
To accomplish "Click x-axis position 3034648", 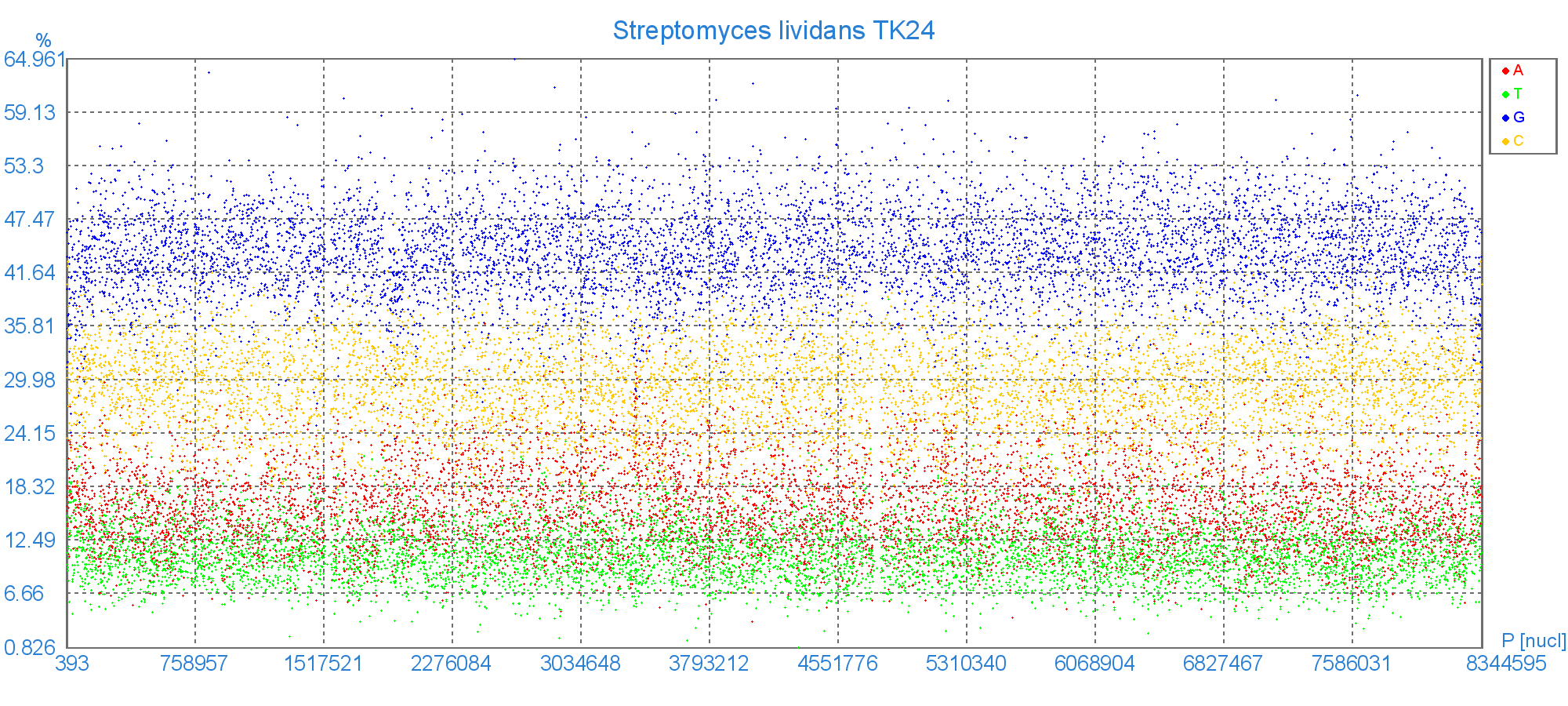I will point(580,664).
